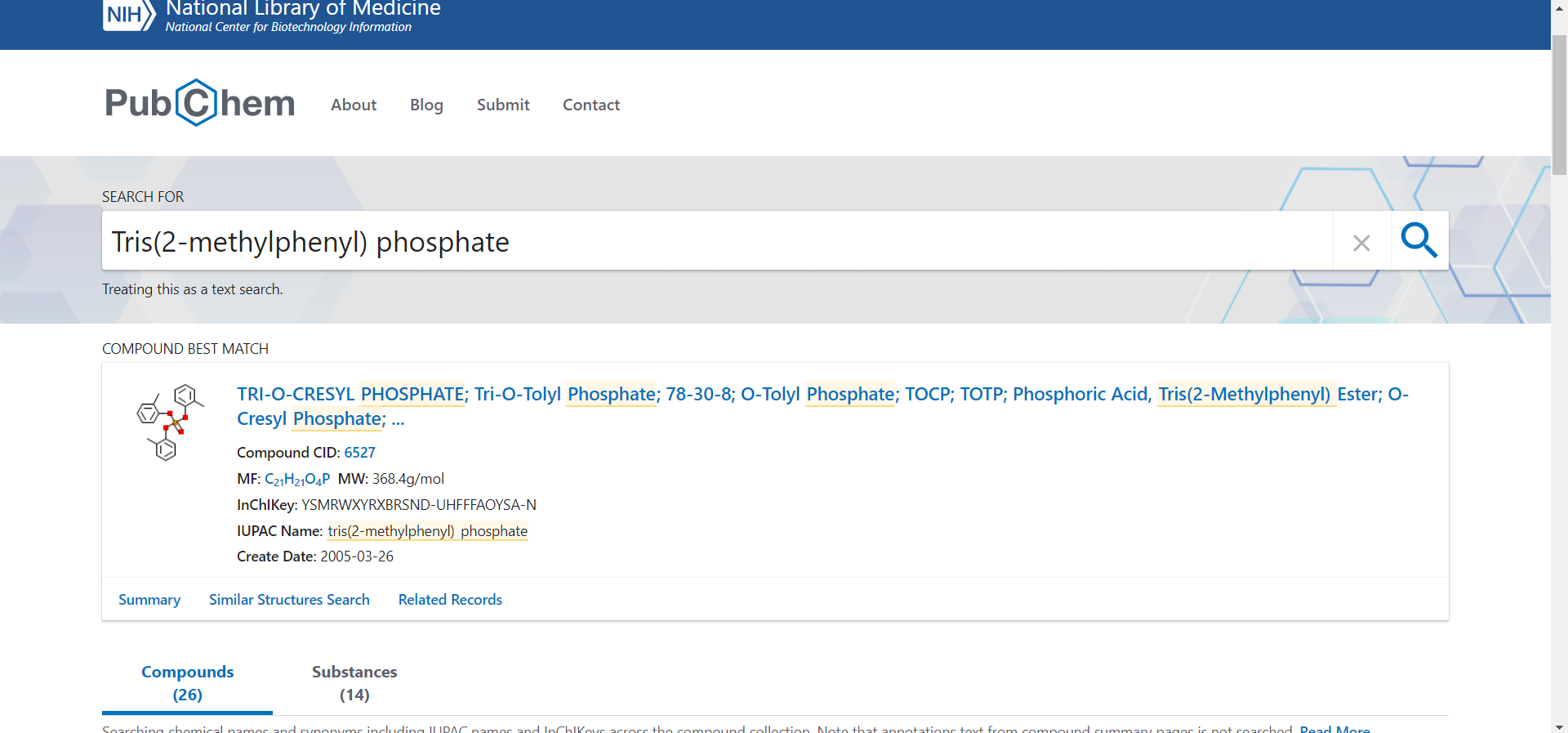Click scrollbar down arrow
Screen dimensions: 1568x733
coord(1559,726)
